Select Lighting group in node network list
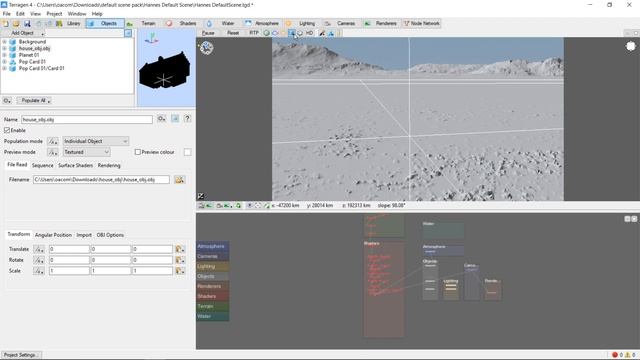640x360 pixels. 213,267
